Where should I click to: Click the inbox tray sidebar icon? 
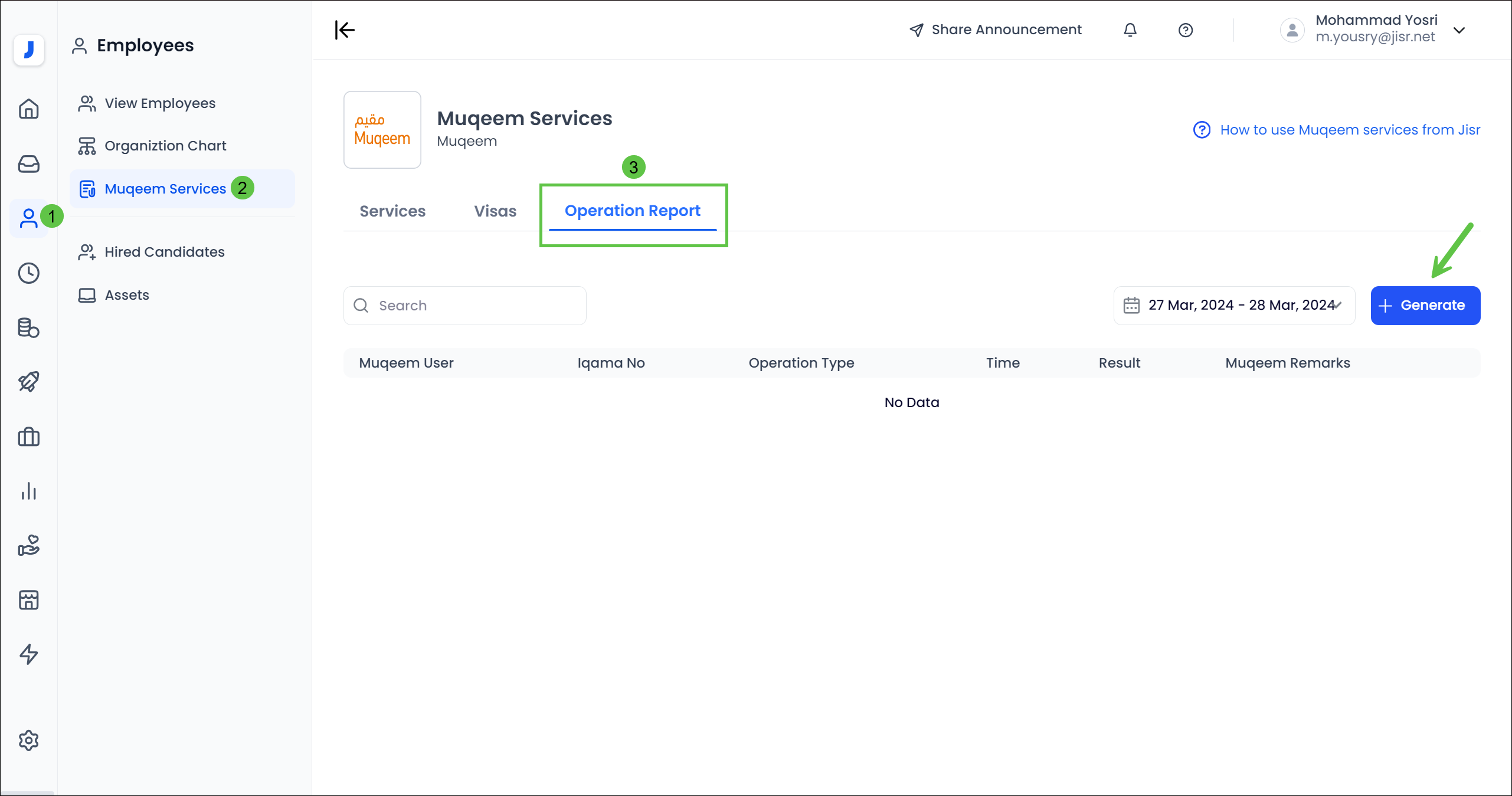(x=28, y=163)
